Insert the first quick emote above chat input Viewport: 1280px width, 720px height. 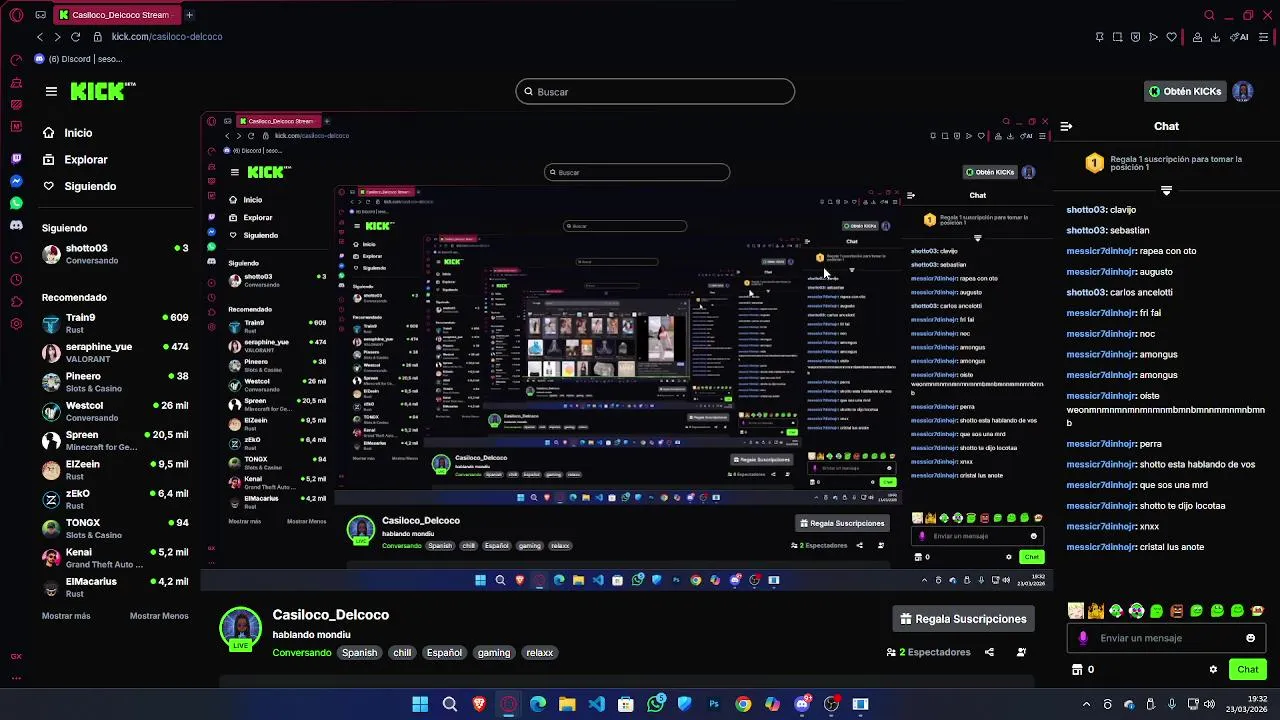click(x=1075, y=611)
